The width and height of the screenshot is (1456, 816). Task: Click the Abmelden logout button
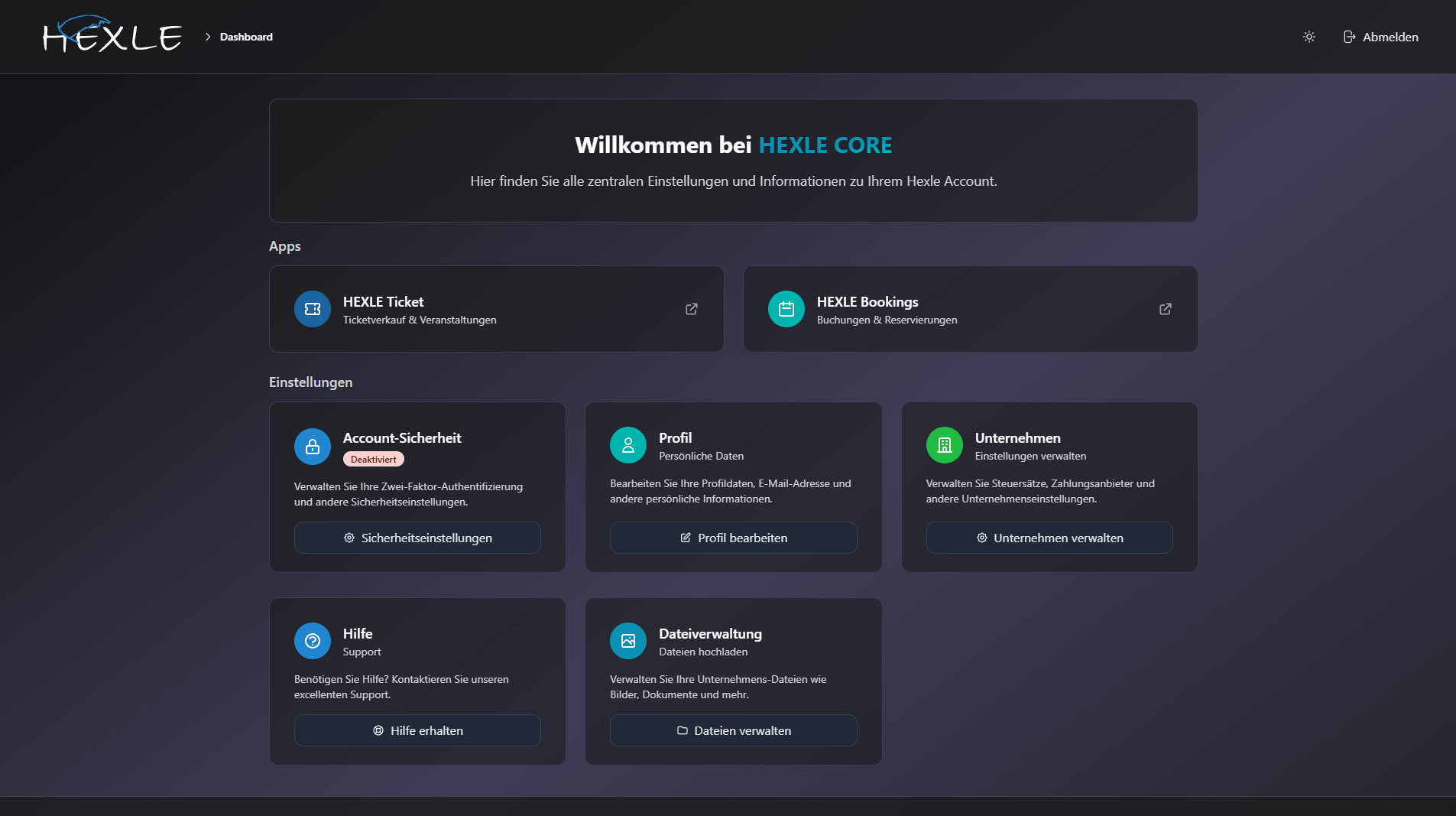(1381, 37)
